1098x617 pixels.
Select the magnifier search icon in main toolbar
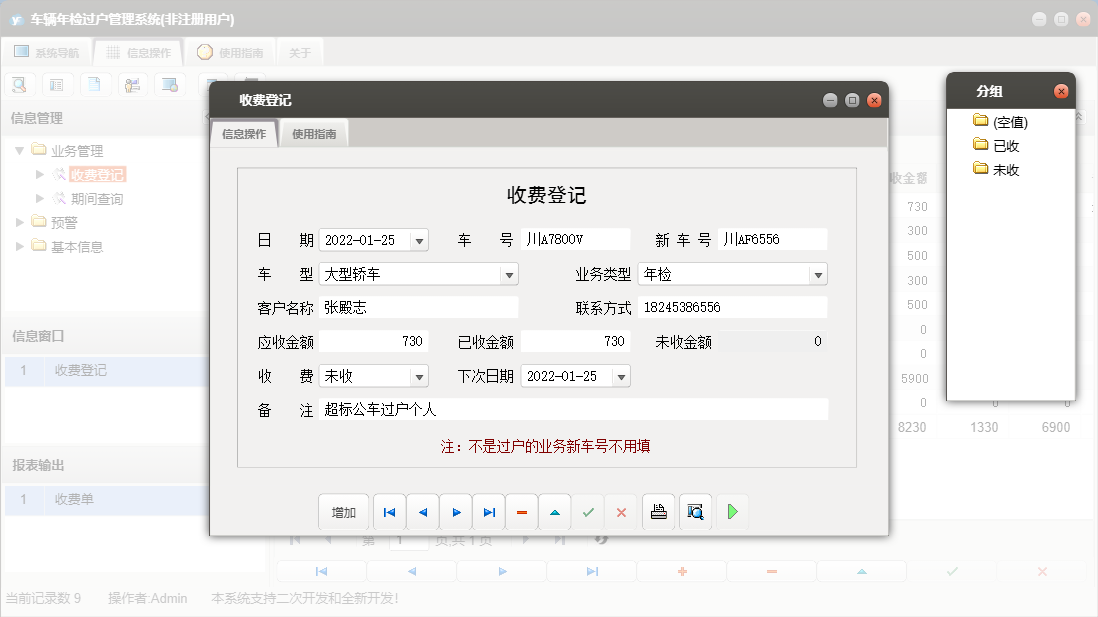point(19,84)
